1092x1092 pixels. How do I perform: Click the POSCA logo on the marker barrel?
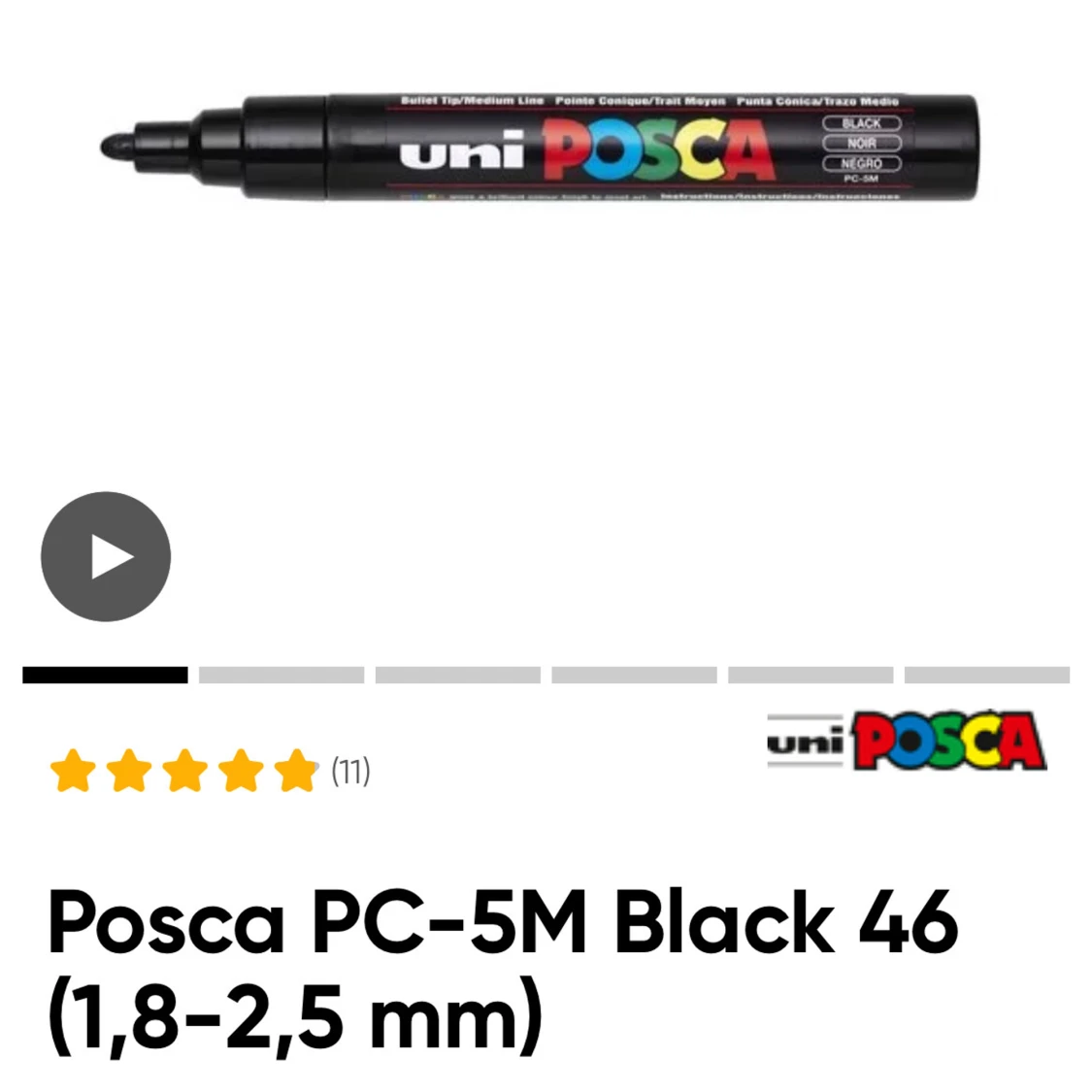coord(658,149)
